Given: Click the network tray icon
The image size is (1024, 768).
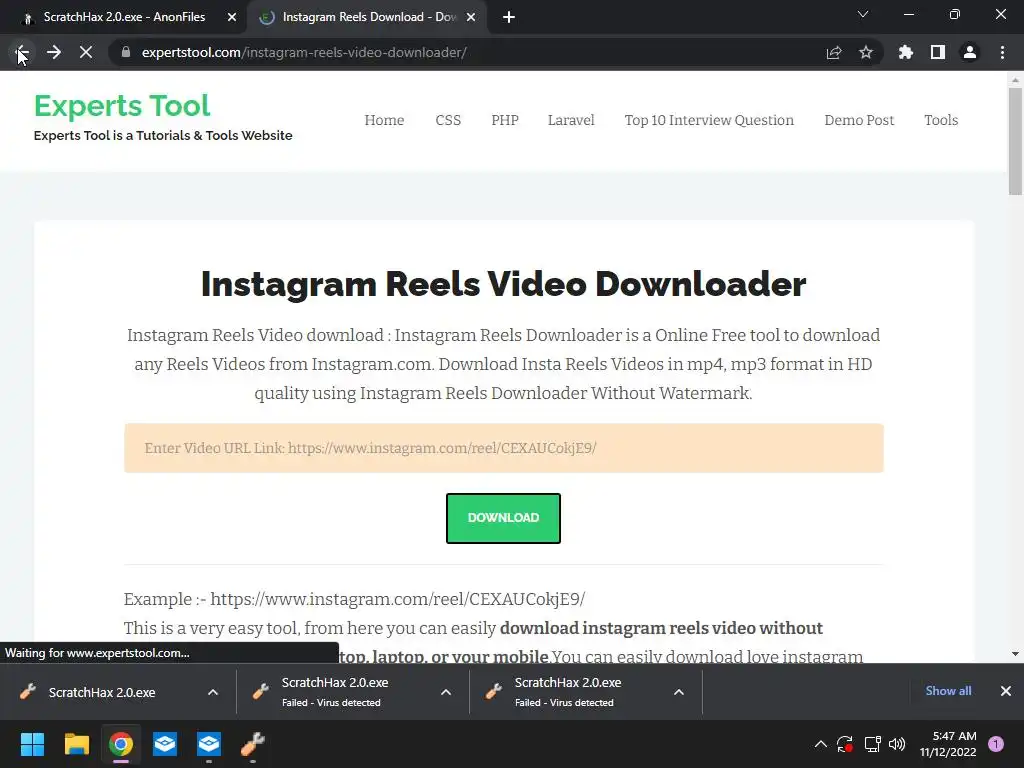Looking at the screenshot, I should coord(872,744).
